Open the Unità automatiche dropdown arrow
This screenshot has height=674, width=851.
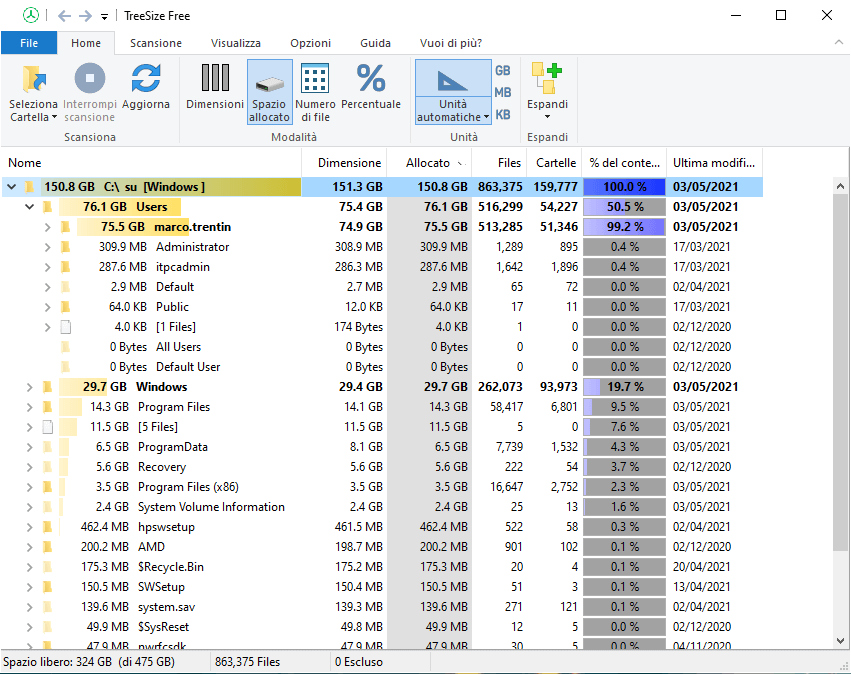pyautogui.click(x=486, y=117)
